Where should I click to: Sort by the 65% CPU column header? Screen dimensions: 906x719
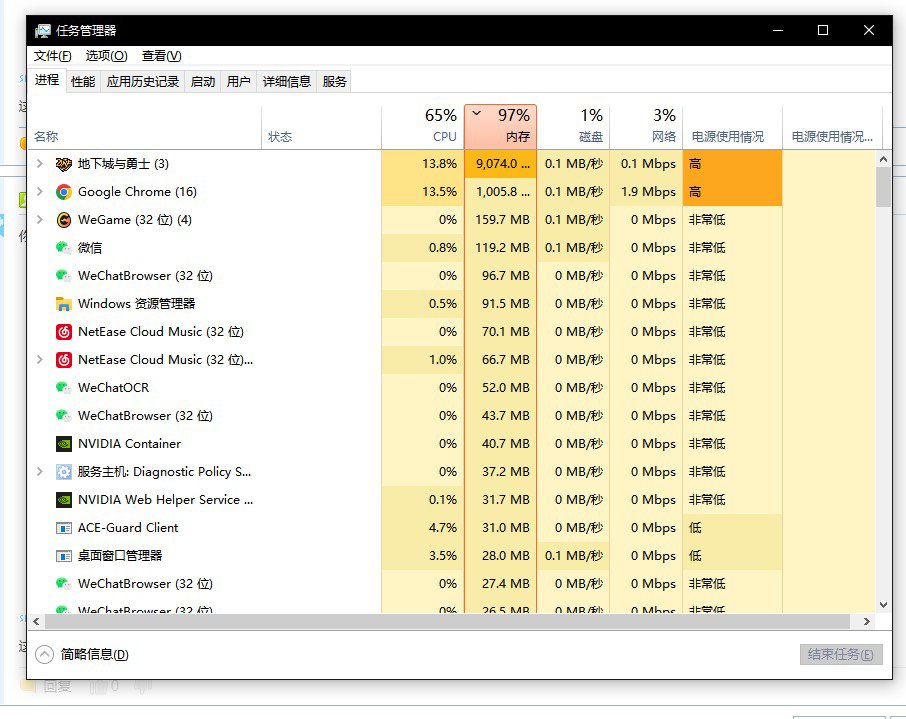423,127
